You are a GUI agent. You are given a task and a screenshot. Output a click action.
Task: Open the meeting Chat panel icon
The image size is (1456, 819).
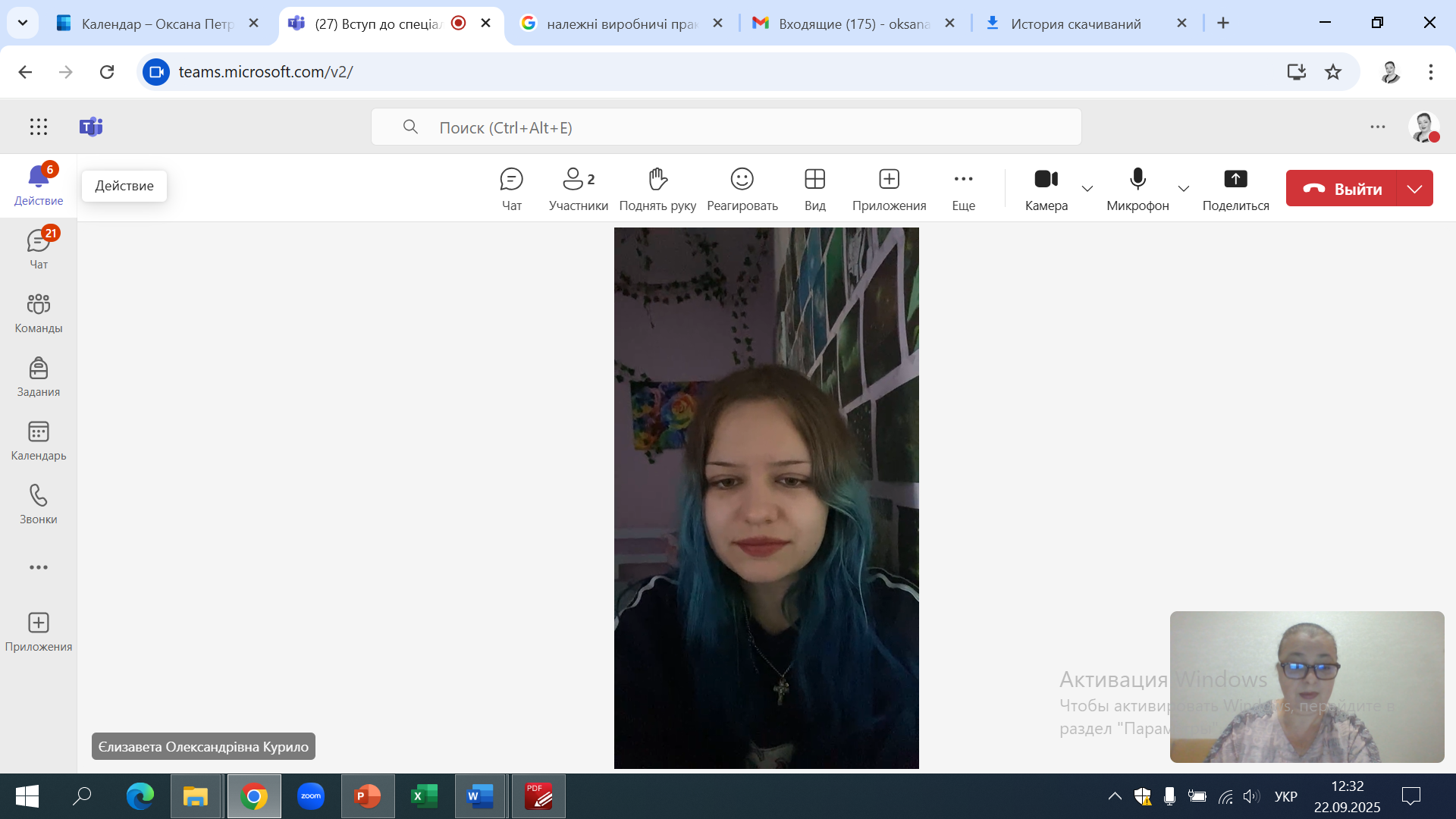[511, 188]
